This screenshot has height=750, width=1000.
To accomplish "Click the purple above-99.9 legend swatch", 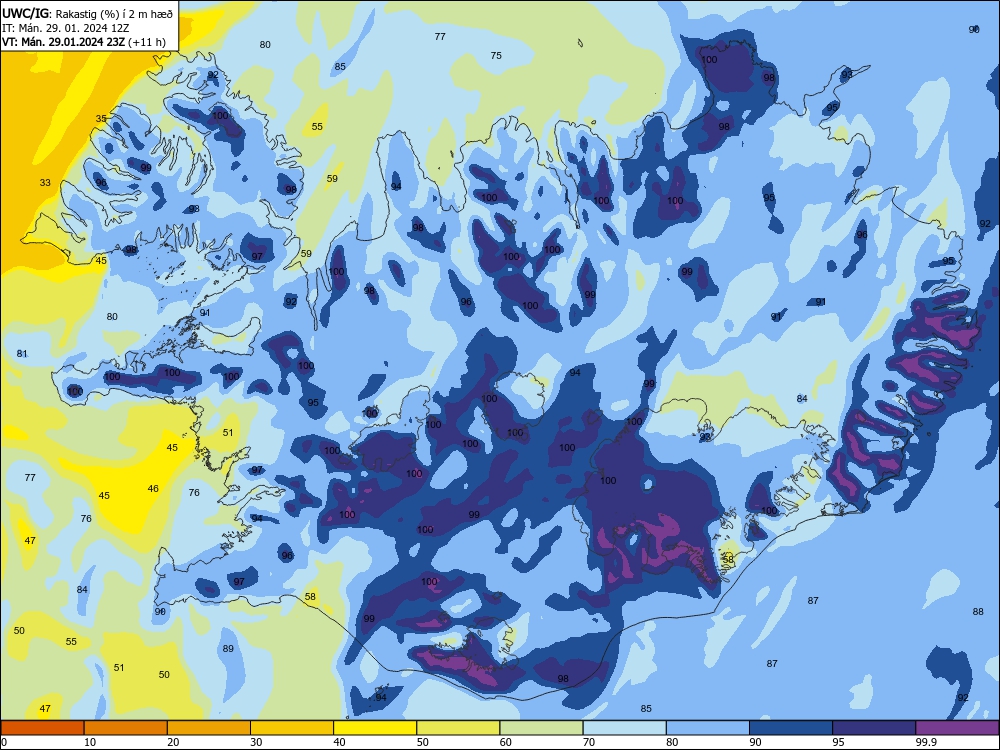I will pos(957,728).
